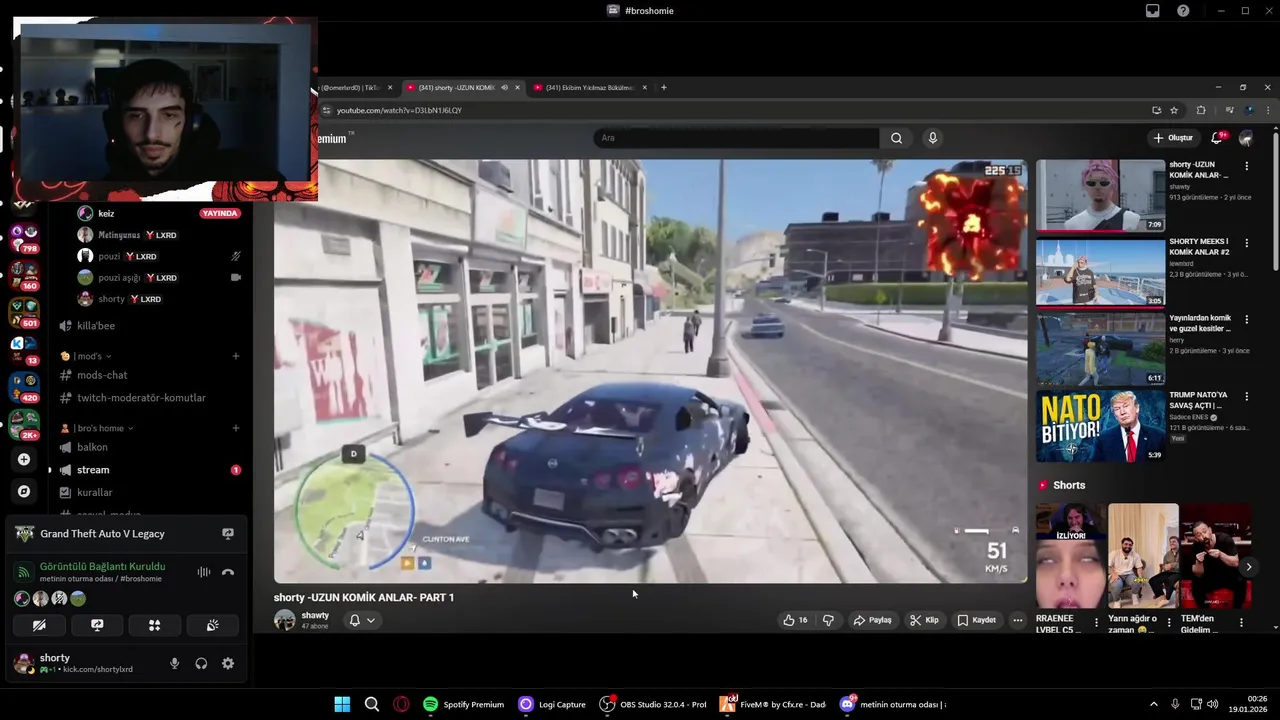Image resolution: width=1280 pixels, height=720 pixels.
Task: Show hidden system tray icons chevron
Action: [1153, 704]
